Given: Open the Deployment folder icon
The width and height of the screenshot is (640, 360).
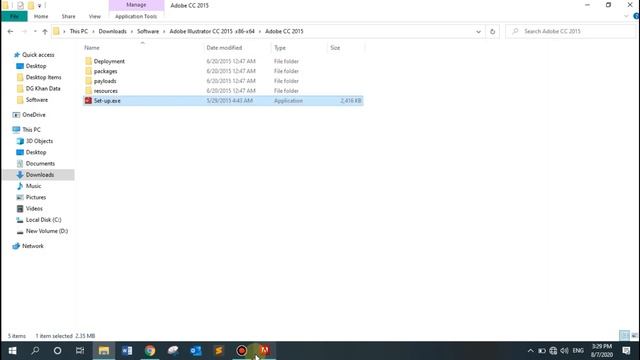Looking at the screenshot, I should (89, 61).
